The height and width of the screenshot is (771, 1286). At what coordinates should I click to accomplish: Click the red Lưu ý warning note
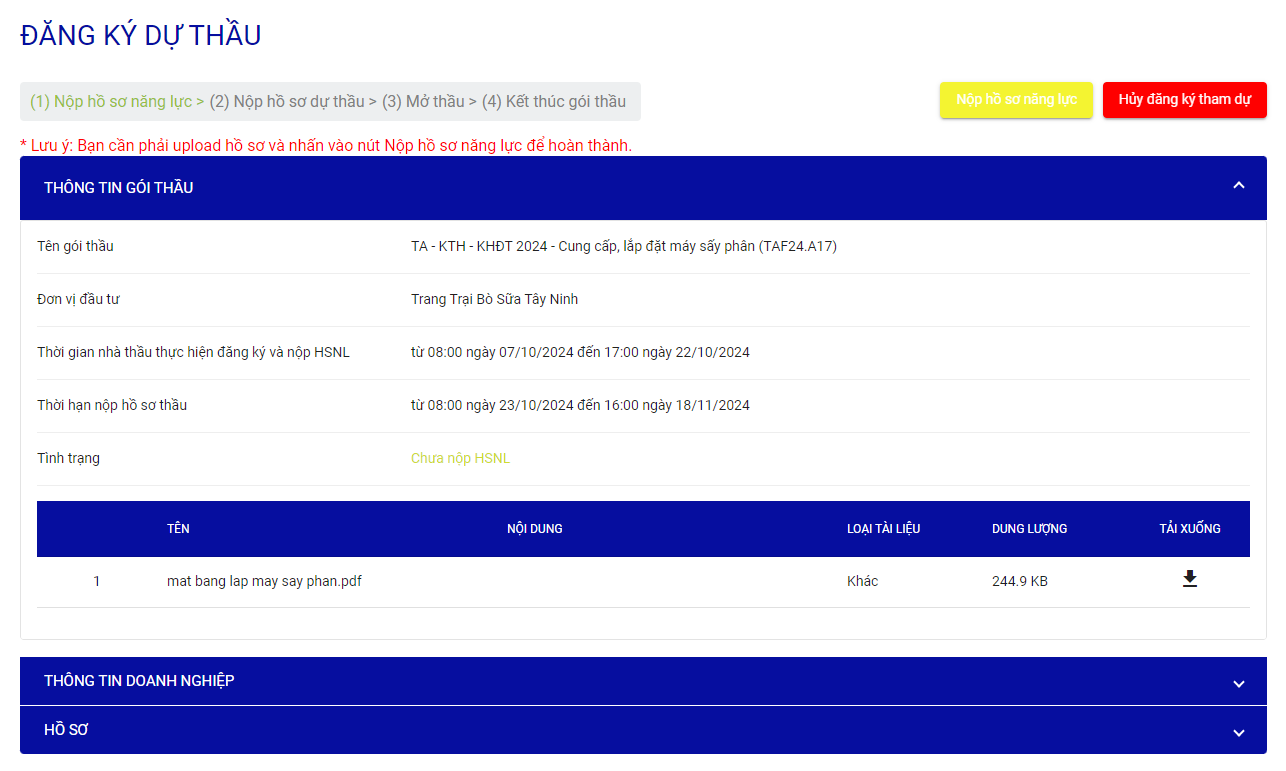(x=326, y=146)
